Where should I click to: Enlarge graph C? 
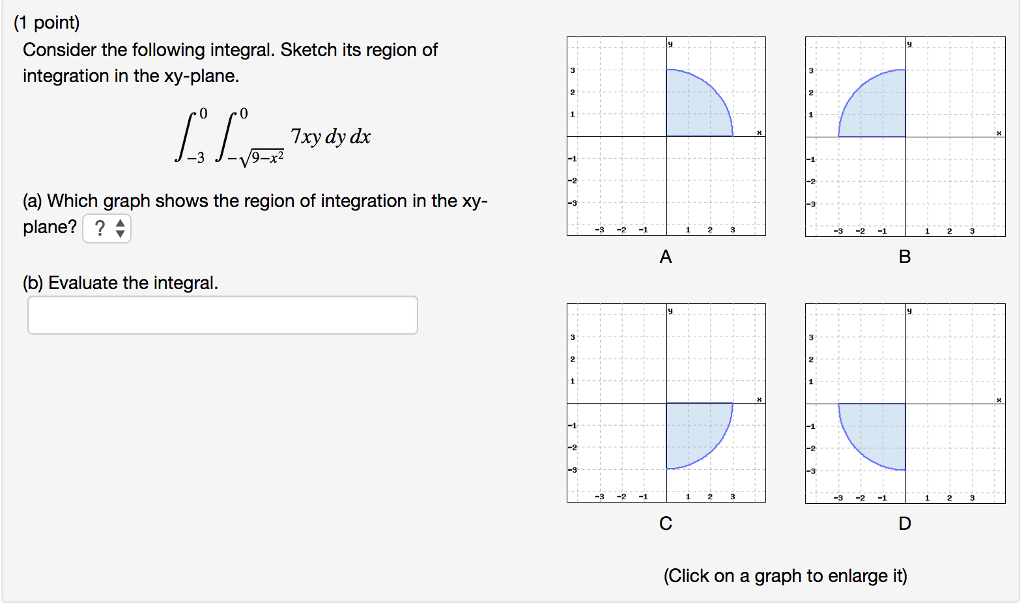coord(665,402)
